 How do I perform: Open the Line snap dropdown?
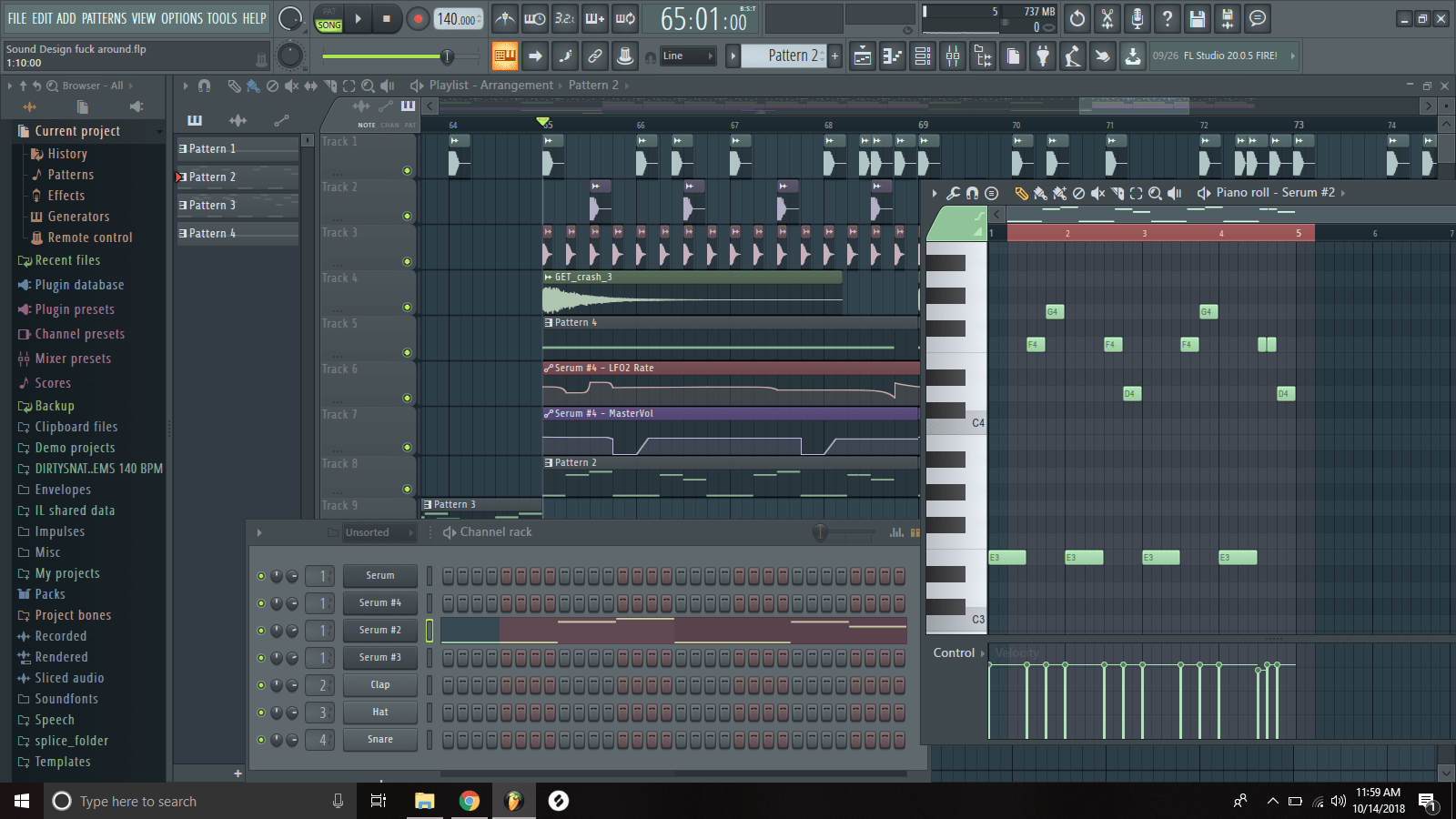pyautogui.click(x=687, y=56)
